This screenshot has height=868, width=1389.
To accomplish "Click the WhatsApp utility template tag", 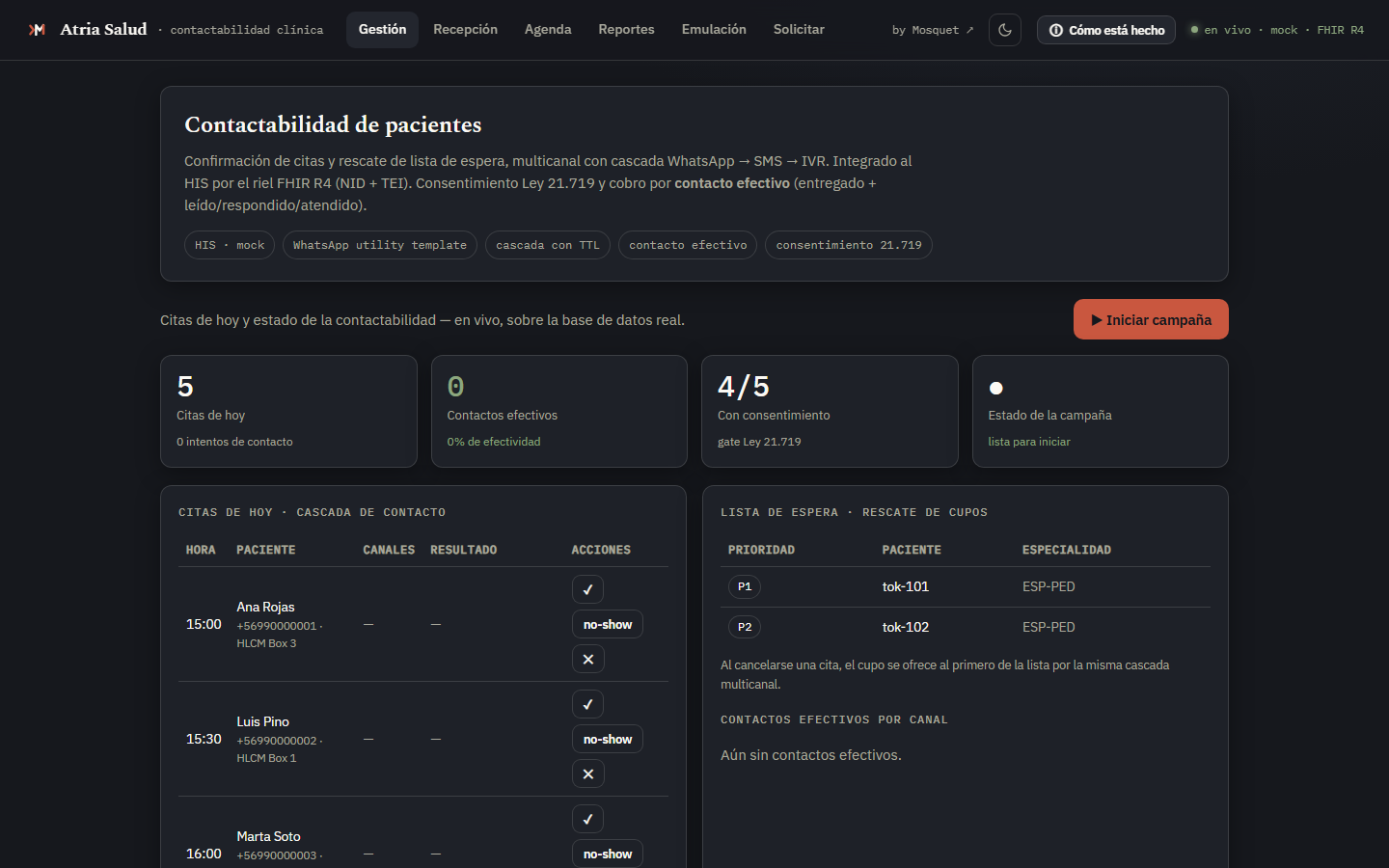I will click(380, 245).
